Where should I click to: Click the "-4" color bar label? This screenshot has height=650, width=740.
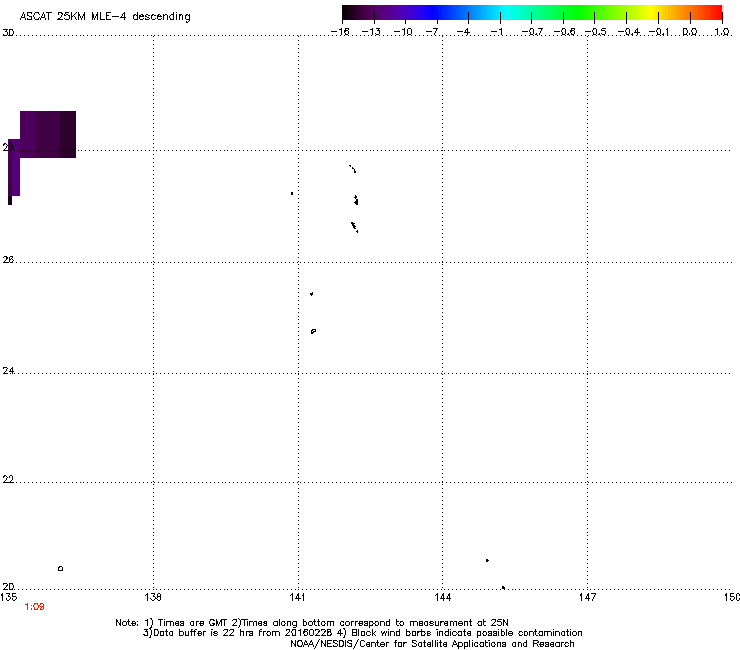click(465, 32)
